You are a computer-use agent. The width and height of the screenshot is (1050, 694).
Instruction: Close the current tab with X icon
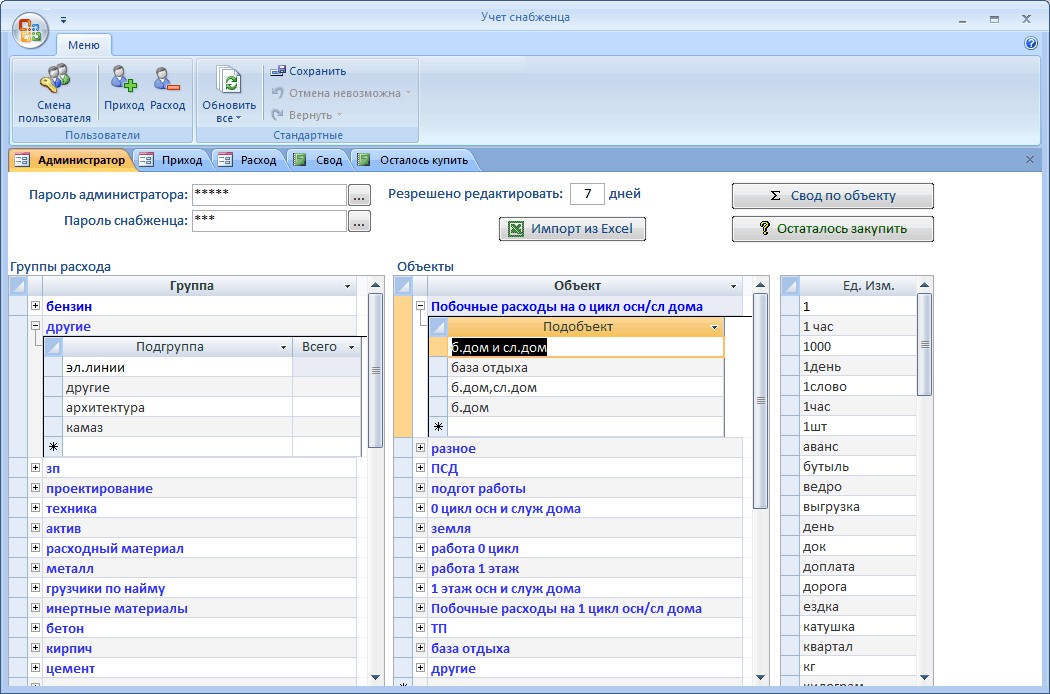tap(1030, 159)
